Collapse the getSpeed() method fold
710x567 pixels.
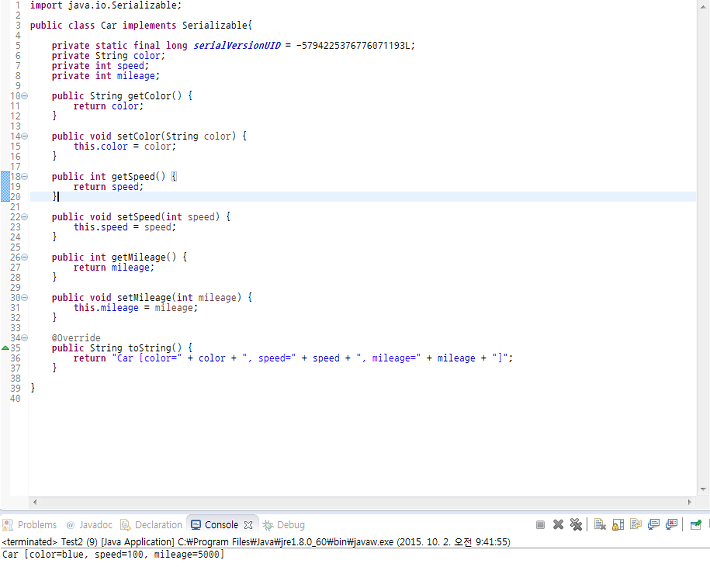24,176
